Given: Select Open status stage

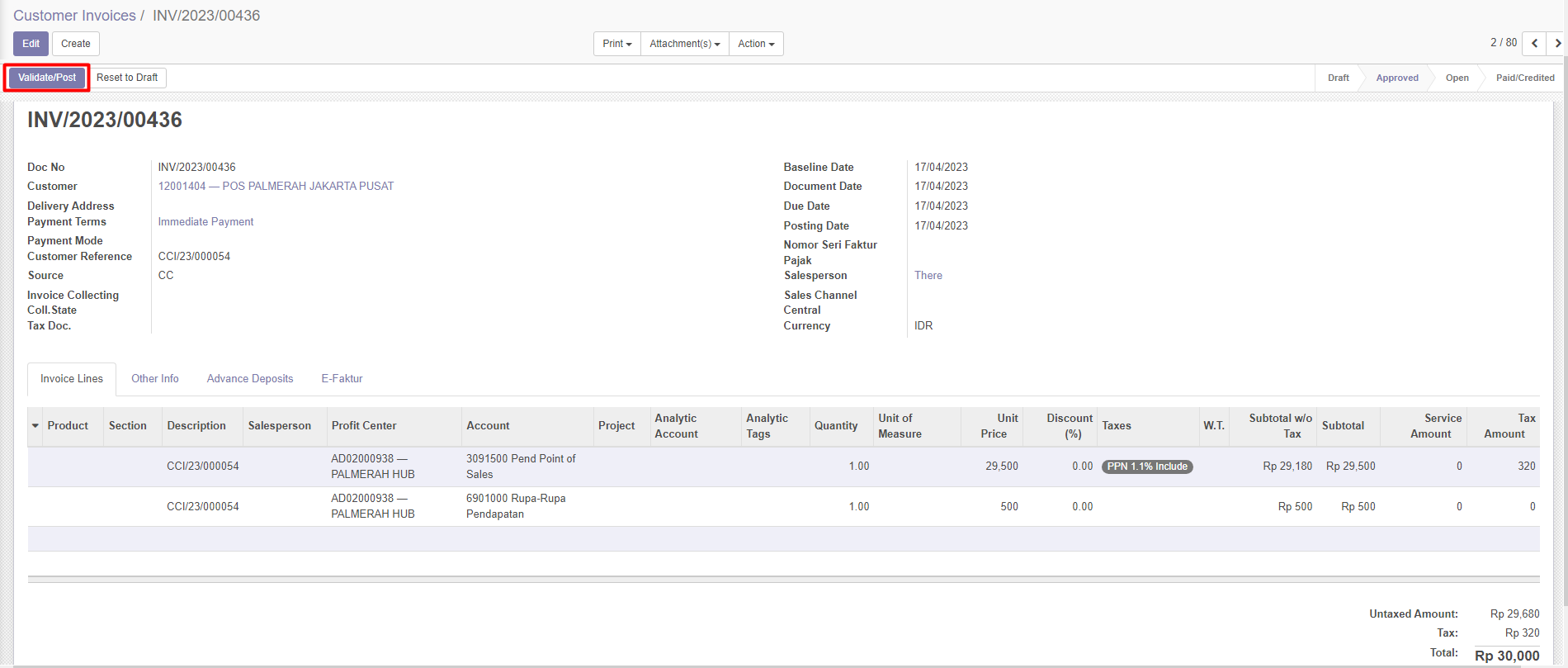Looking at the screenshot, I should pyautogui.click(x=1457, y=78).
